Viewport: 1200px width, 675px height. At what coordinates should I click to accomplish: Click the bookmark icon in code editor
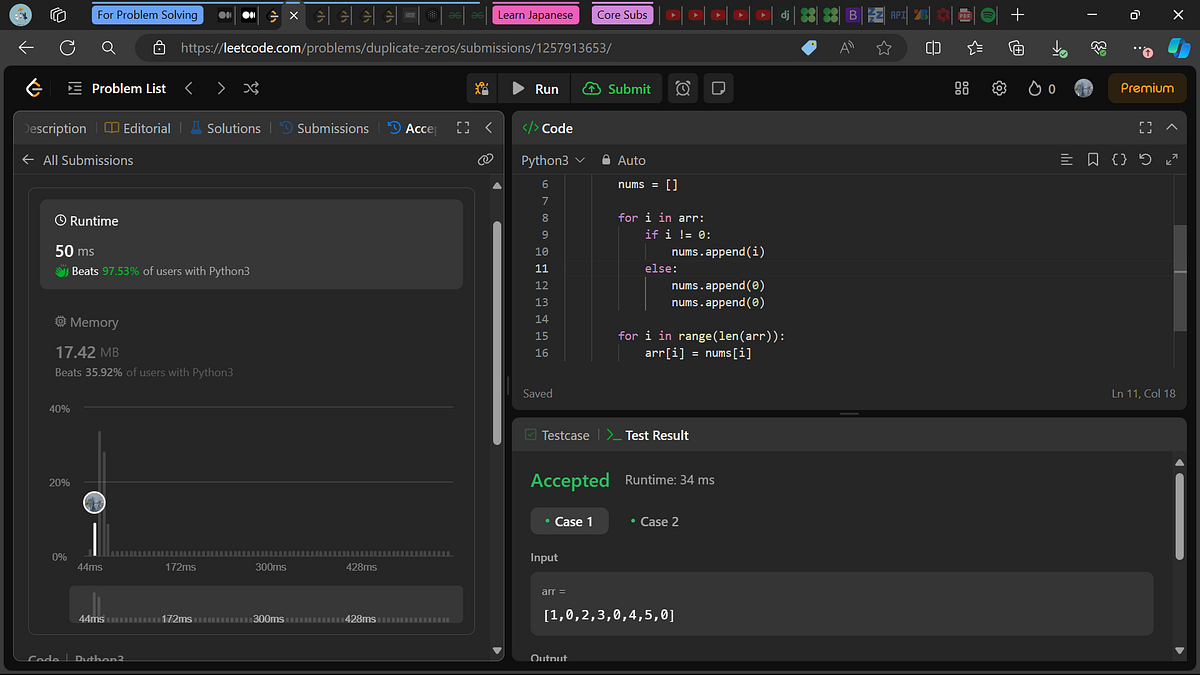pyautogui.click(x=1093, y=160)
